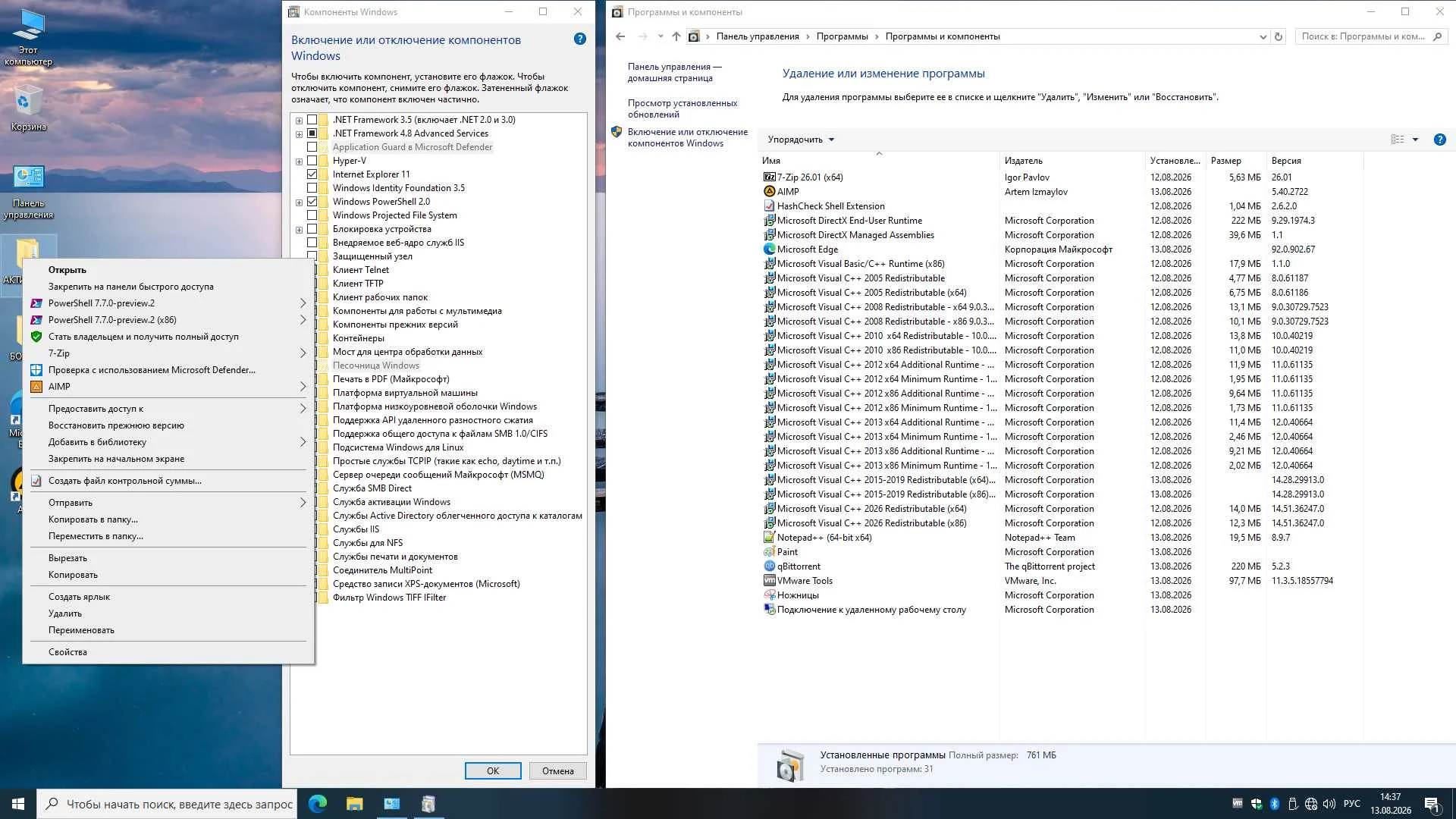1456x819 pixels.
Task: Uncheck Internet Explorer 11 component
Action: 312,174
